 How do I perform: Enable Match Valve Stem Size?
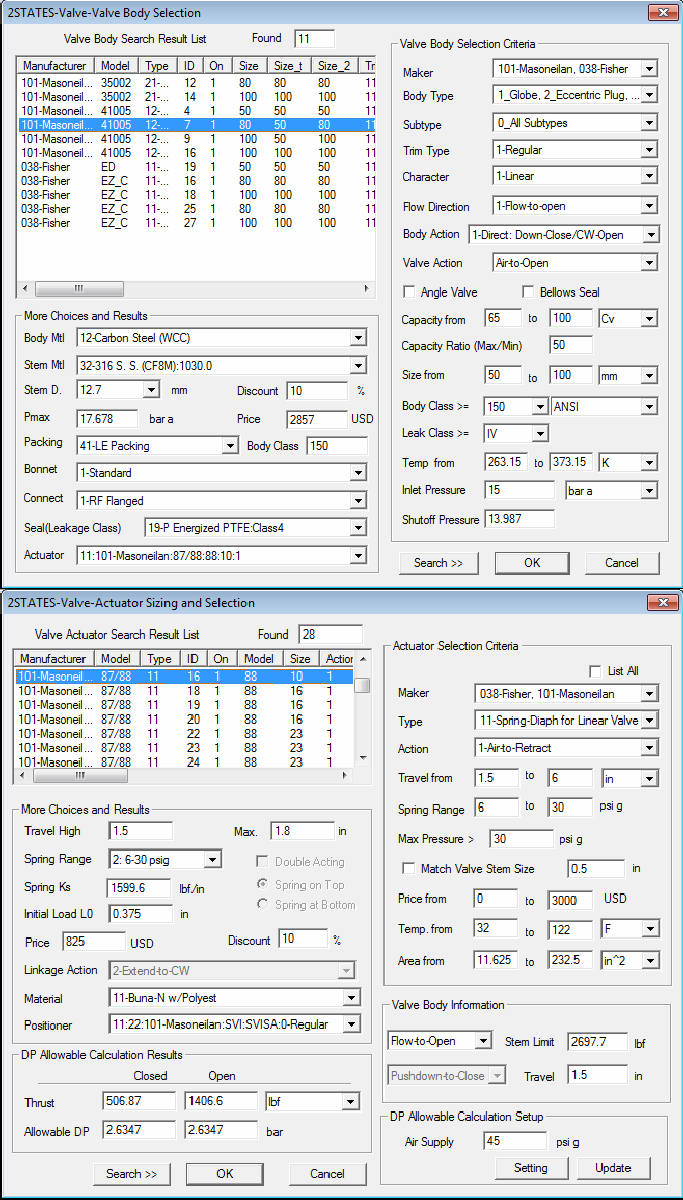[x=408, y=869]
